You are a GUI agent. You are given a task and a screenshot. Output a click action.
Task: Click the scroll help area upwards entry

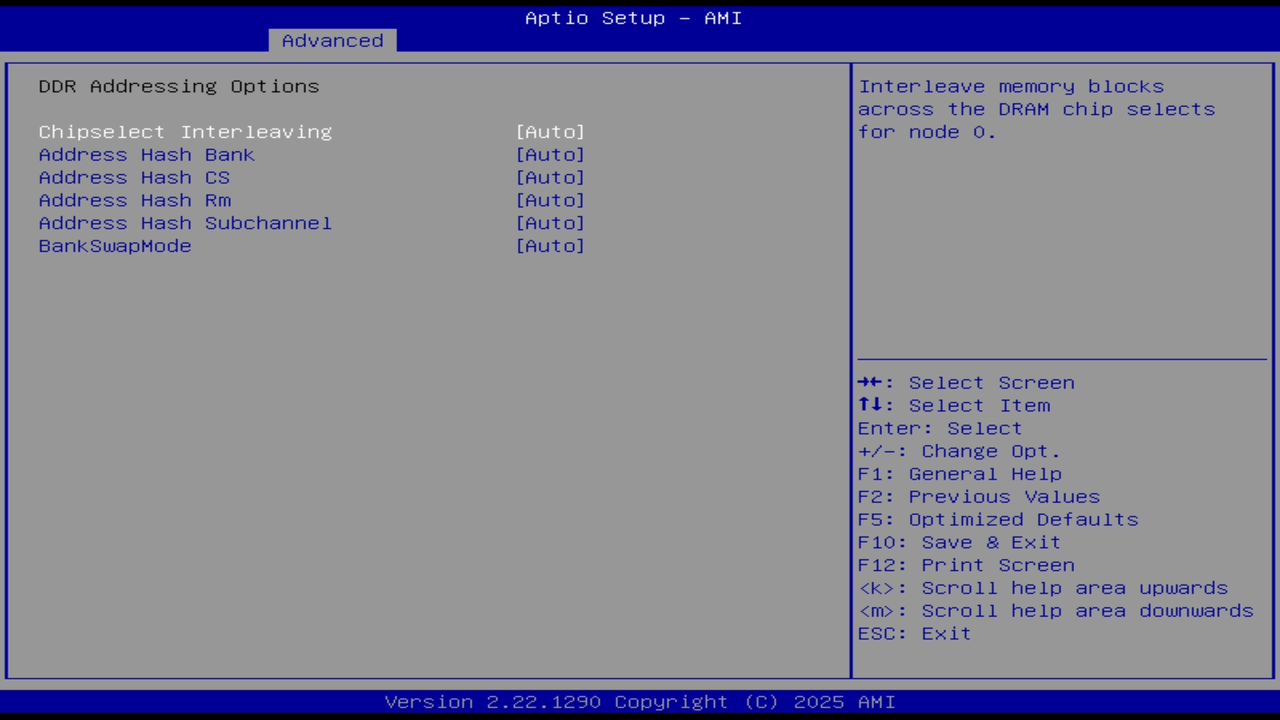point(1043,587)
